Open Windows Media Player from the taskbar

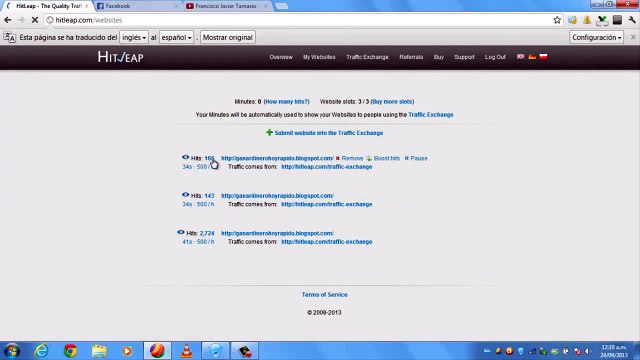[127, 351]
